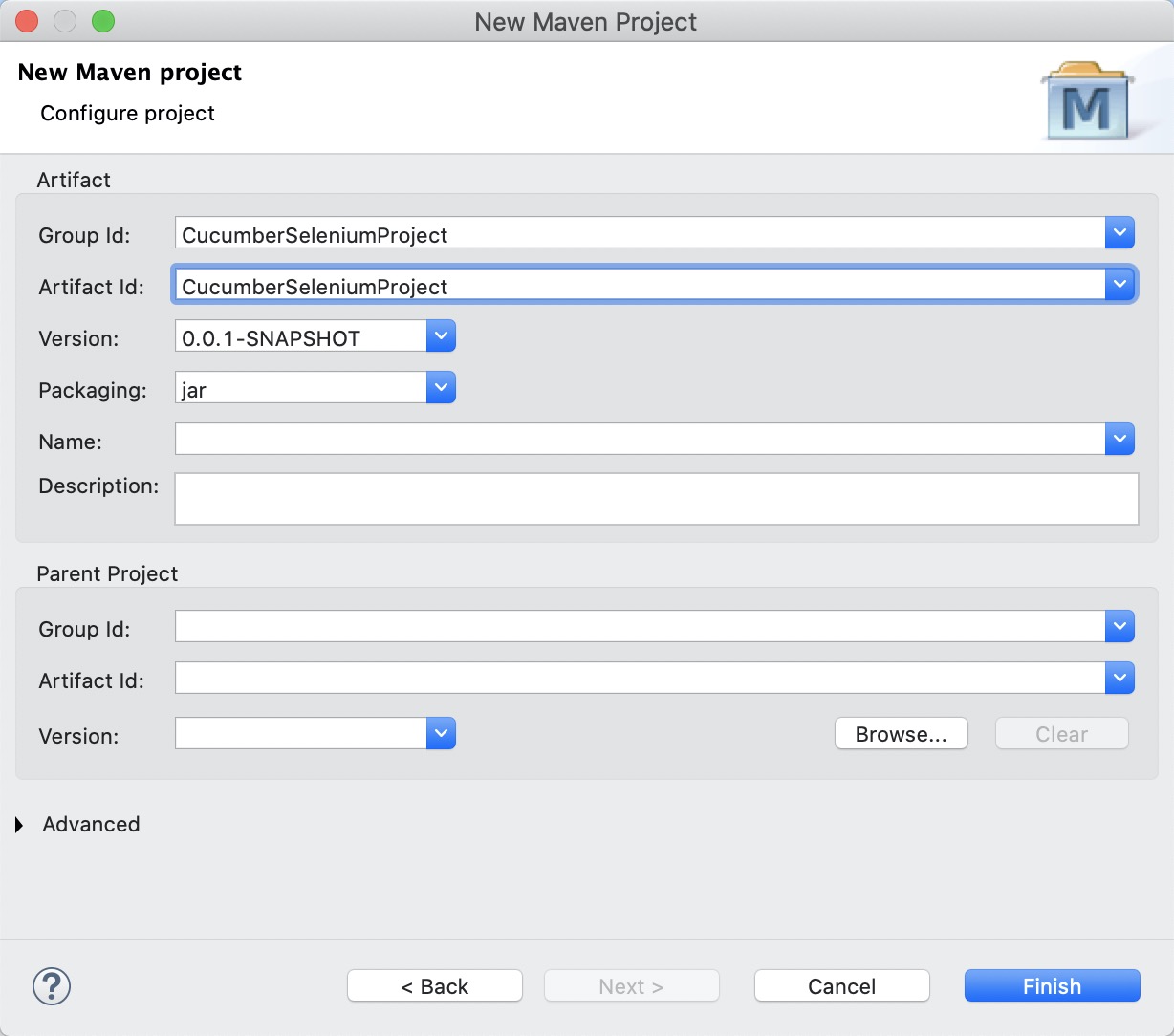The width and height of the screenshot is (1174, 1036).
Task: Click the disabled Next > button
Action: tap(631, 985)
